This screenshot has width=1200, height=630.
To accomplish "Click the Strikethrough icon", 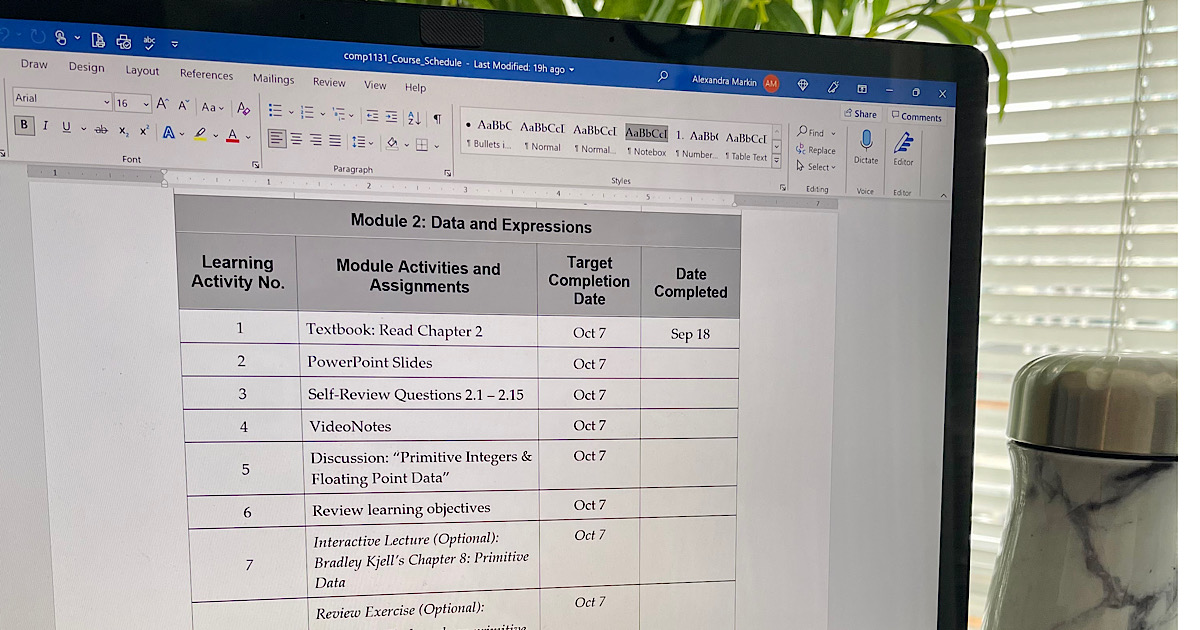I will (101, 129).
